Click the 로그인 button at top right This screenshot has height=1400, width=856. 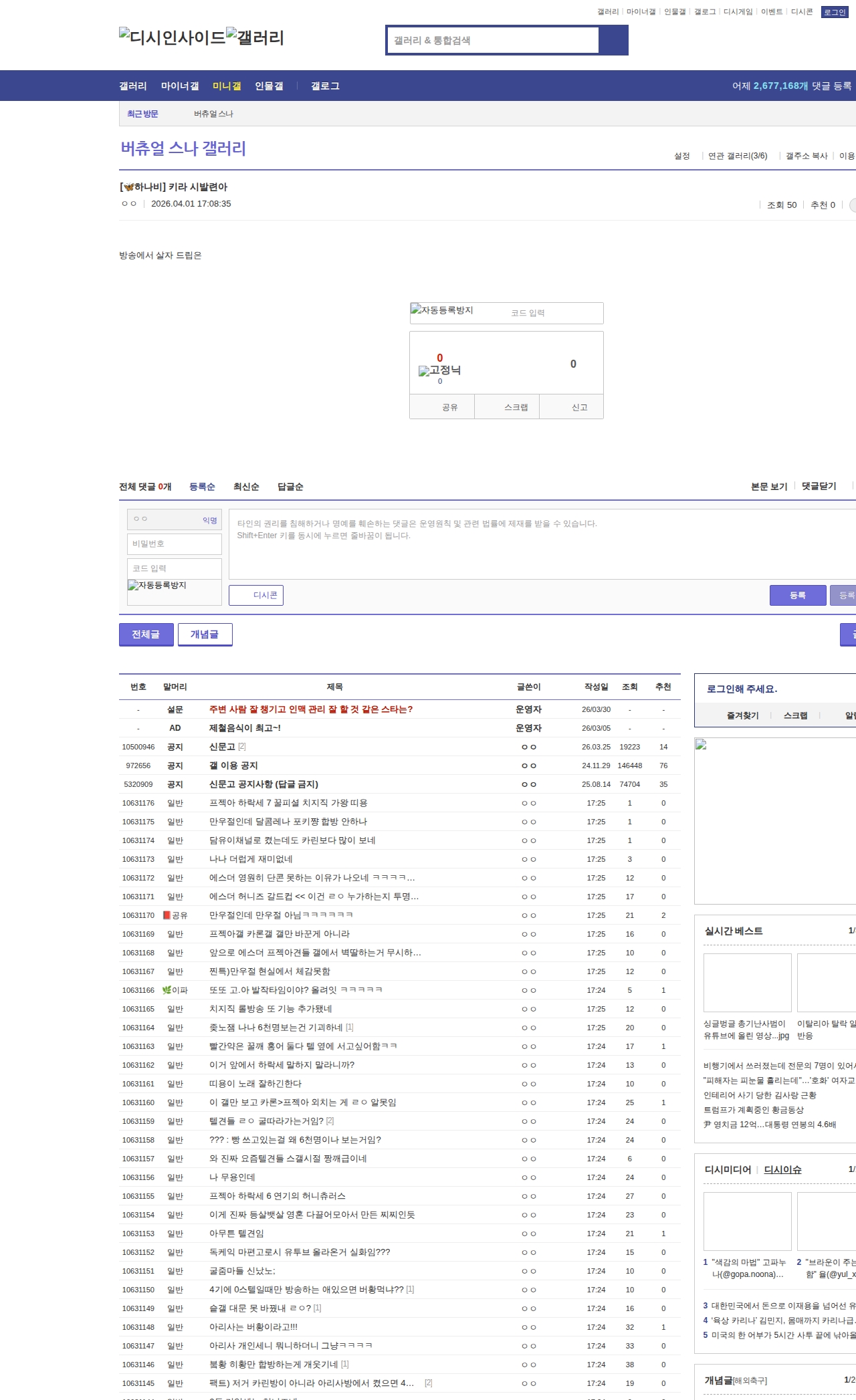[x=834, y=12]
